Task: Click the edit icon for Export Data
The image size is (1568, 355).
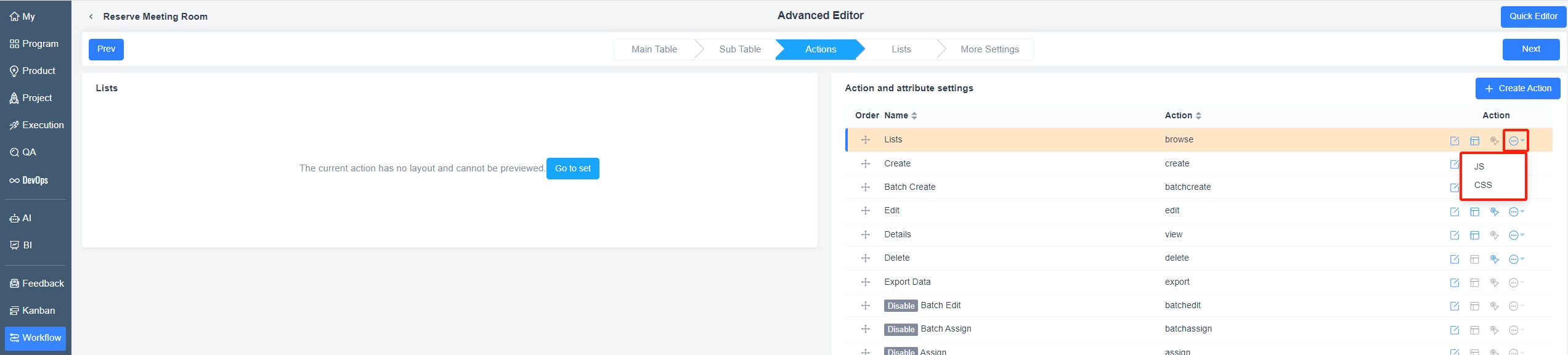Action: click(x=1454, y=283)
